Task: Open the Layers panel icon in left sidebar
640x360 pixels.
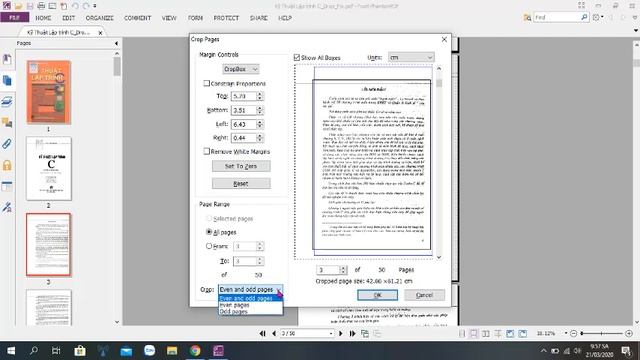Action: (7, 102)
